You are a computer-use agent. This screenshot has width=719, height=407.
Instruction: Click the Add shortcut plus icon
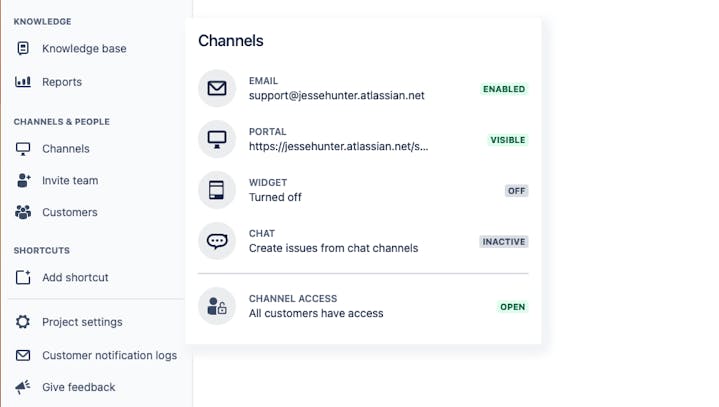[x=23, y=277]
